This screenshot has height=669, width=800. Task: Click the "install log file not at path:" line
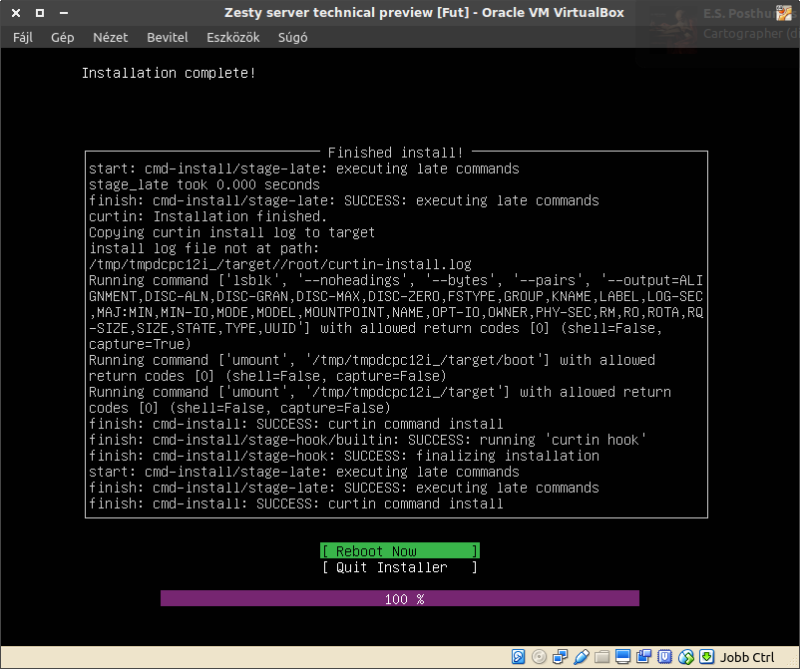coord(204,249)
